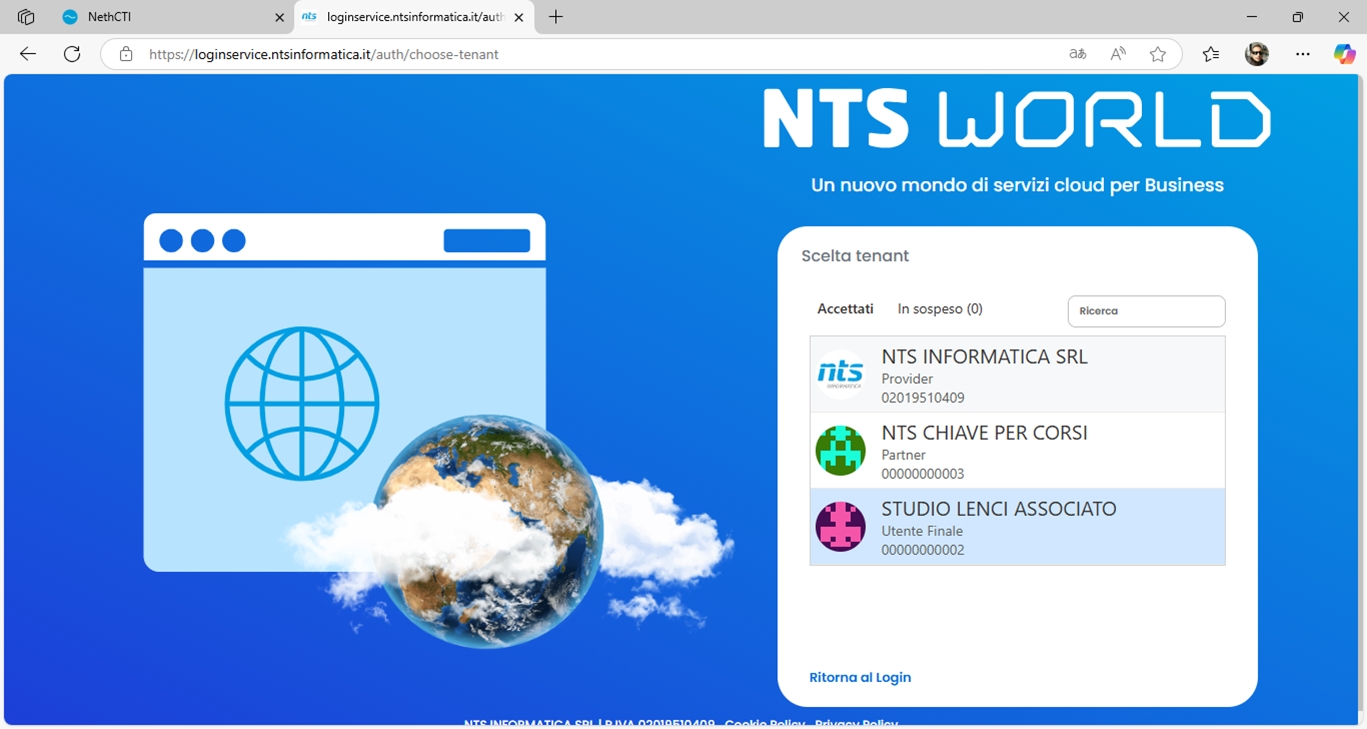
Task: Click the tagline "Un nuovo mondo di servizi cloud per Business"
Action: [x=1017, y=185]
